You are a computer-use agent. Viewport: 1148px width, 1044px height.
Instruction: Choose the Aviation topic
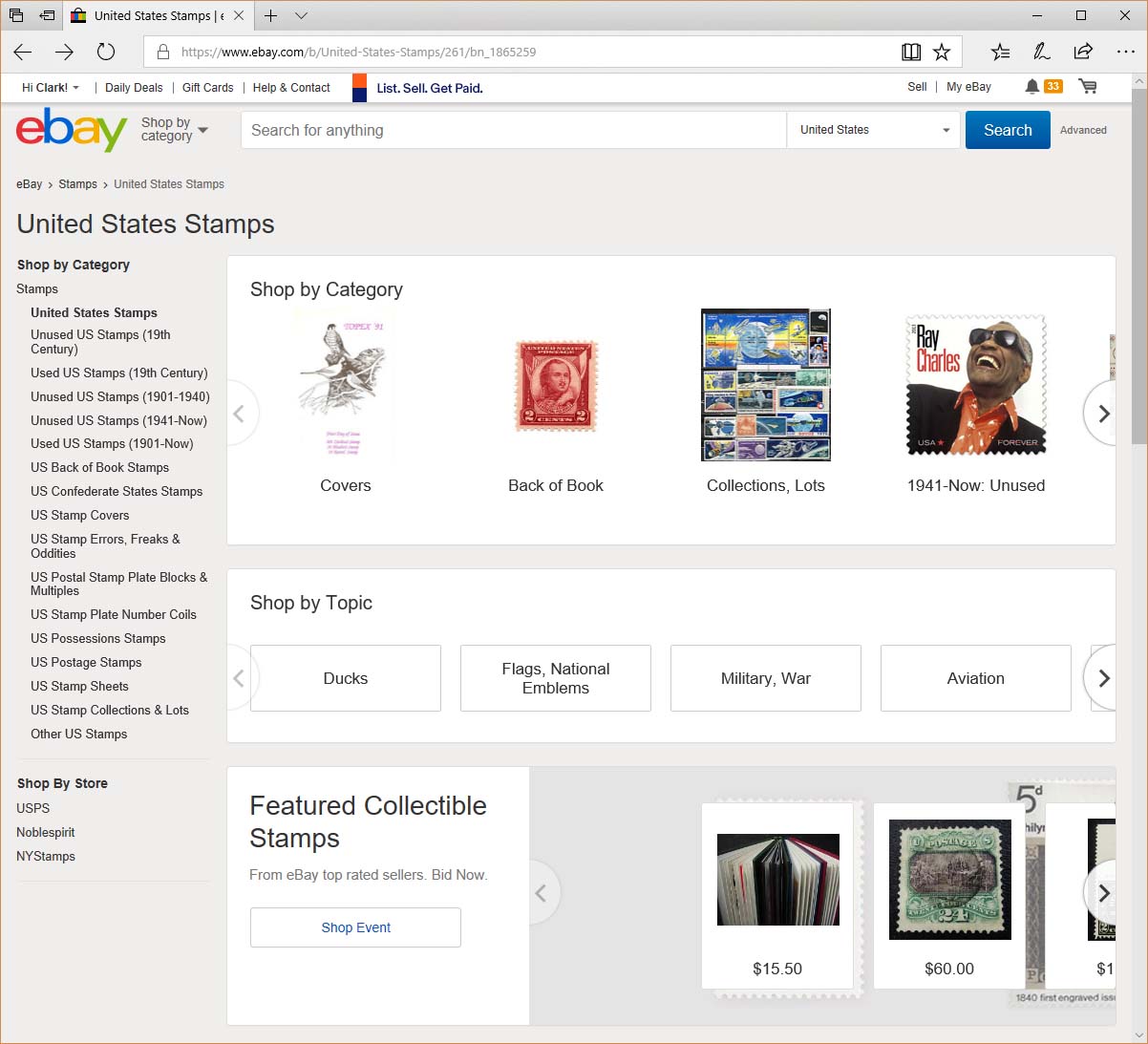976,678
